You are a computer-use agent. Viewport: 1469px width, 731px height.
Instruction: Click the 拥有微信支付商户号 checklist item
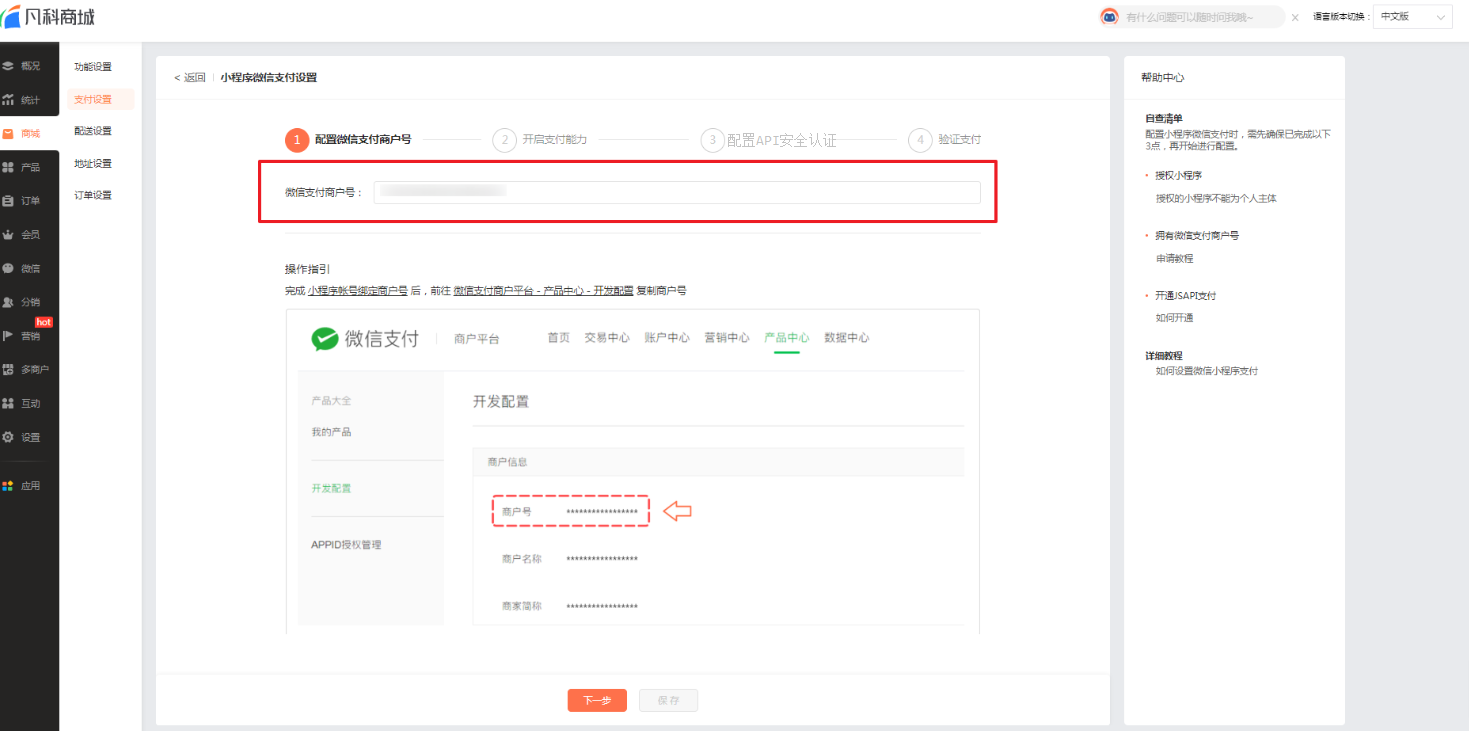(1197, 235)
